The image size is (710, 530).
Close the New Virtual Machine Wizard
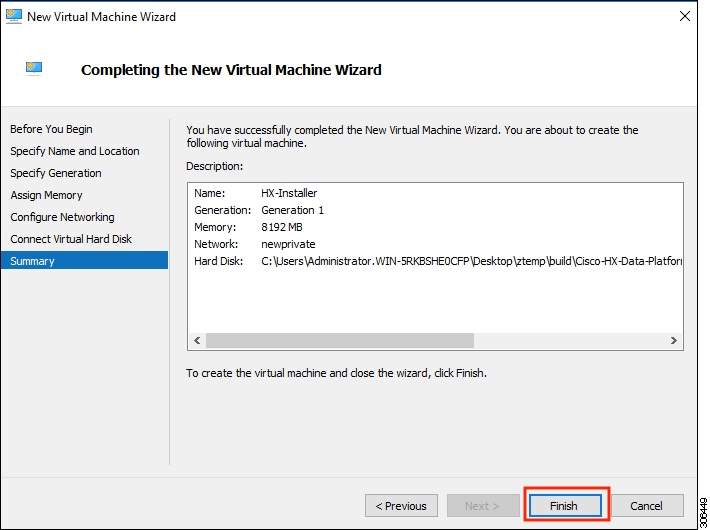tap(684, 17)
